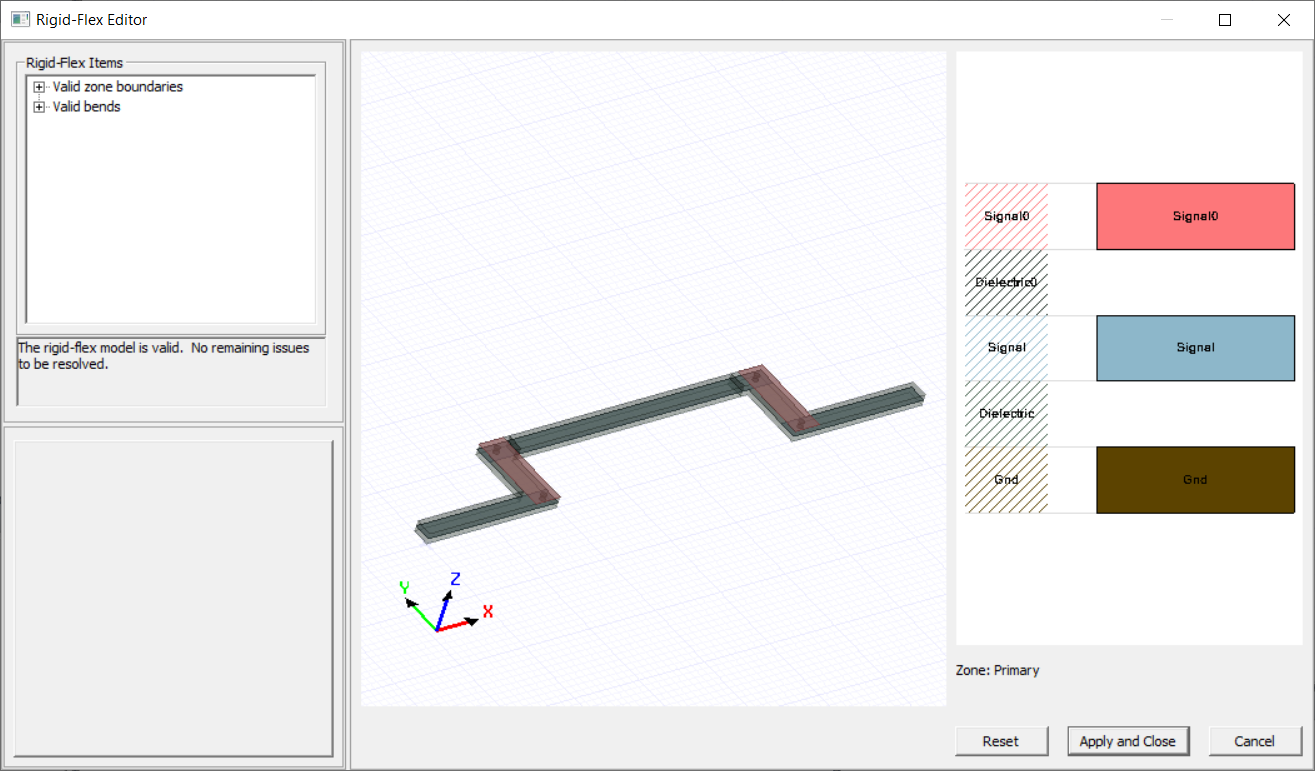The image size is (1315, 771).
Task: Dismiss the editor via Cancel
Action: click(x=1255, y=741)
